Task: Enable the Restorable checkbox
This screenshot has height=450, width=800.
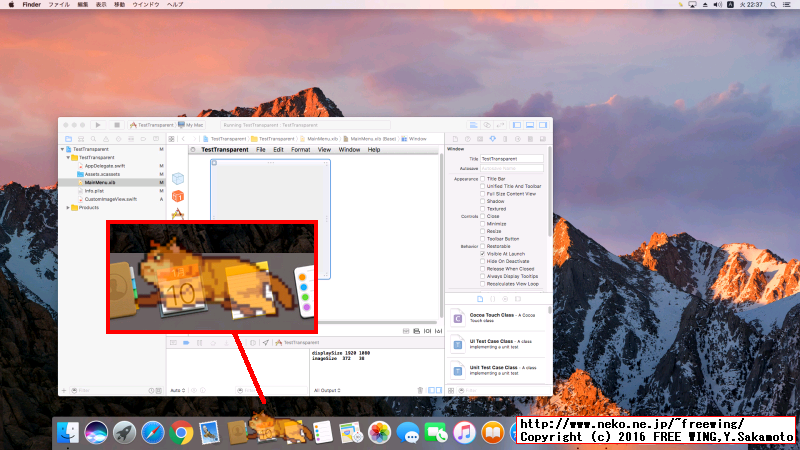Action: [482, 246]
